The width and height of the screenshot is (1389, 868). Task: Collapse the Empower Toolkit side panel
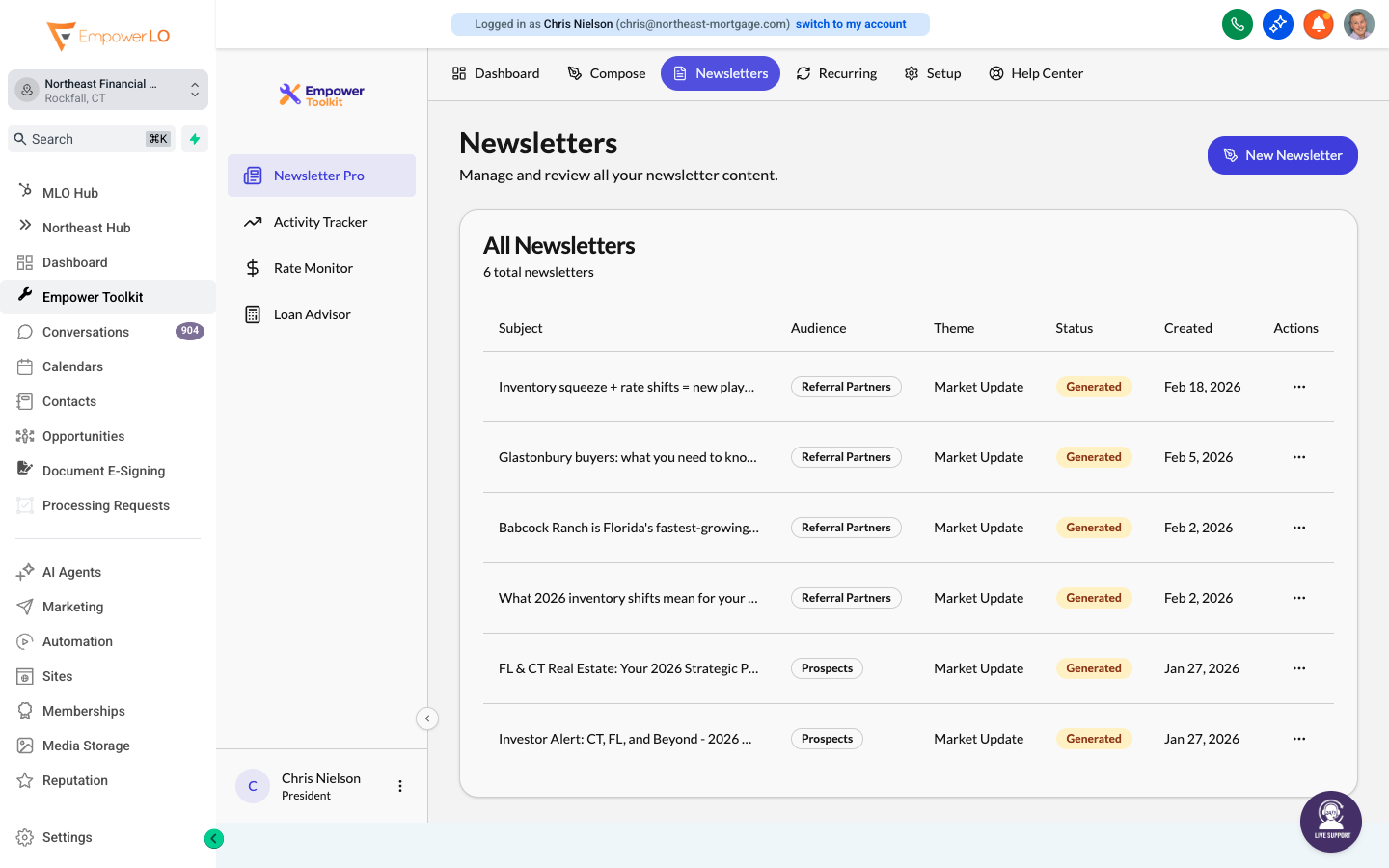click(427, 719)
